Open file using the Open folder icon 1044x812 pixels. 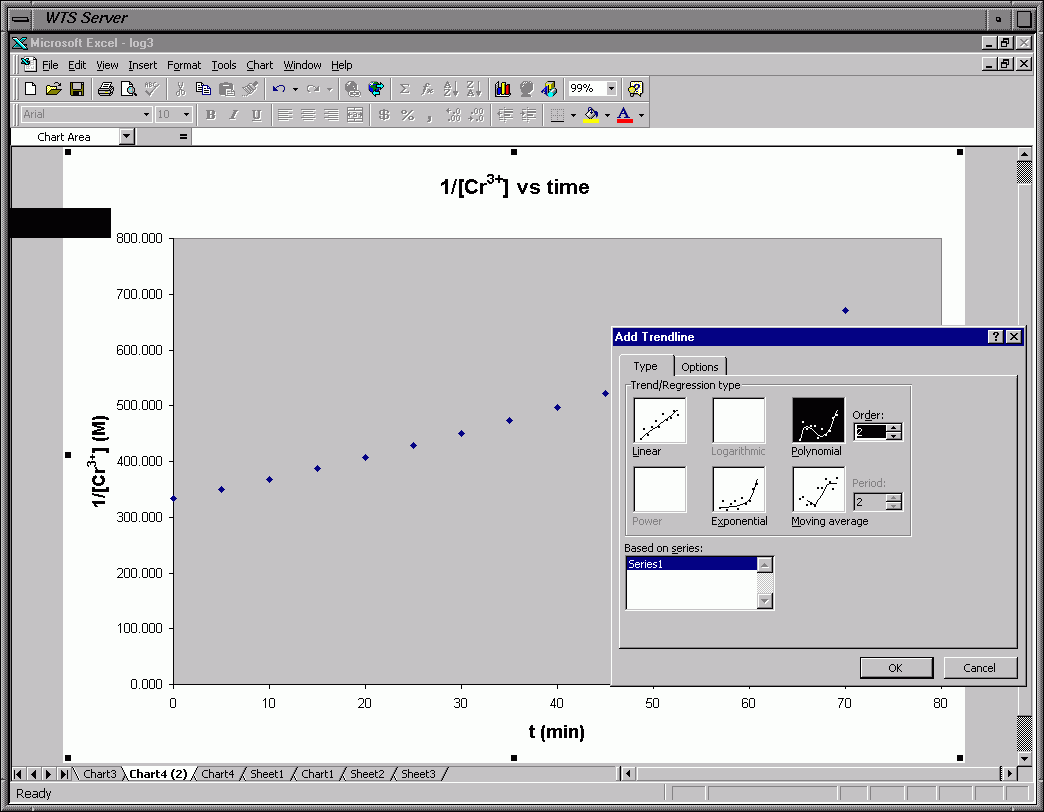click(54, 89)
